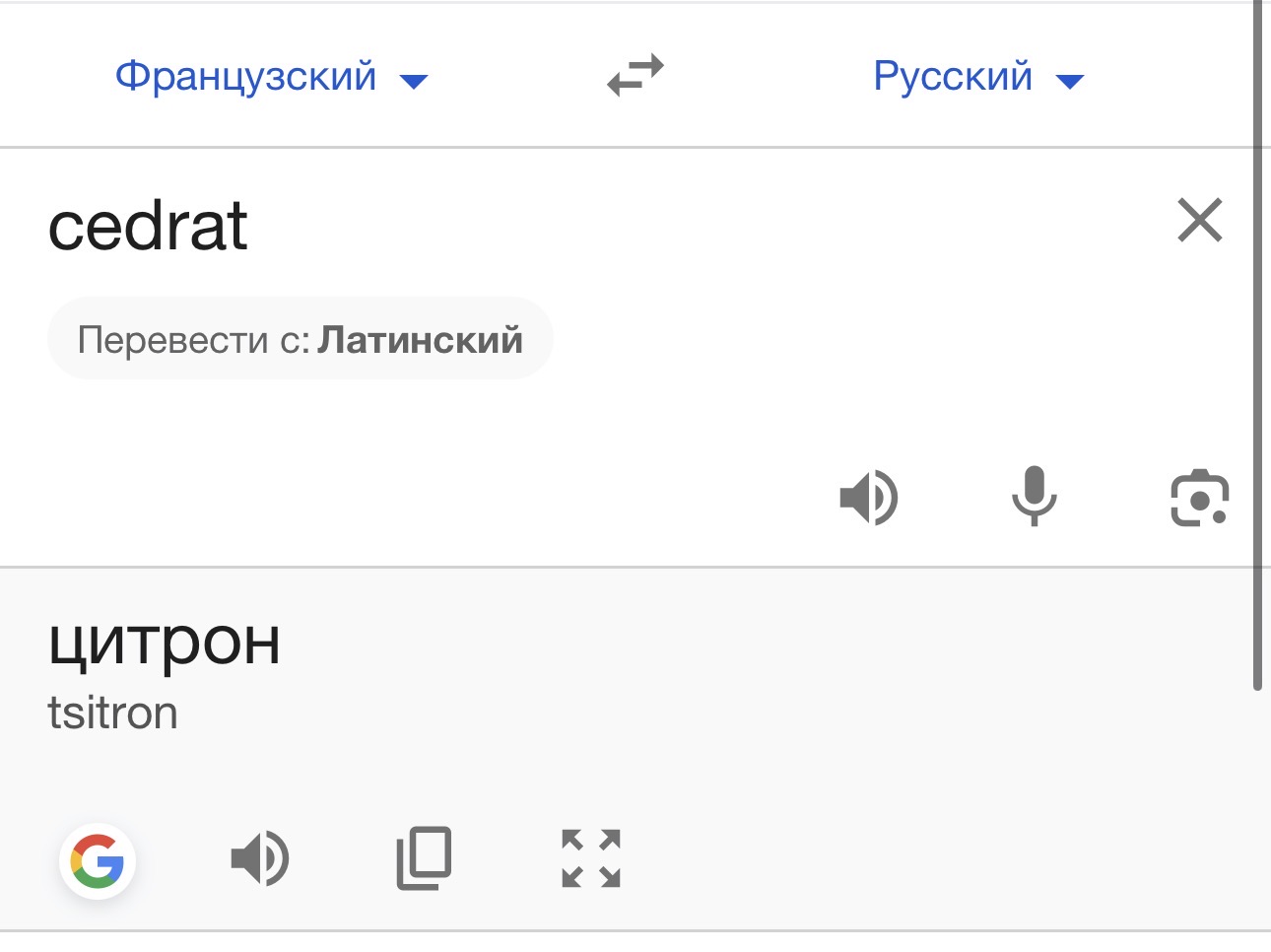Clear the source text with X
1271x952 pixels.
click(x=1200, y=220)
